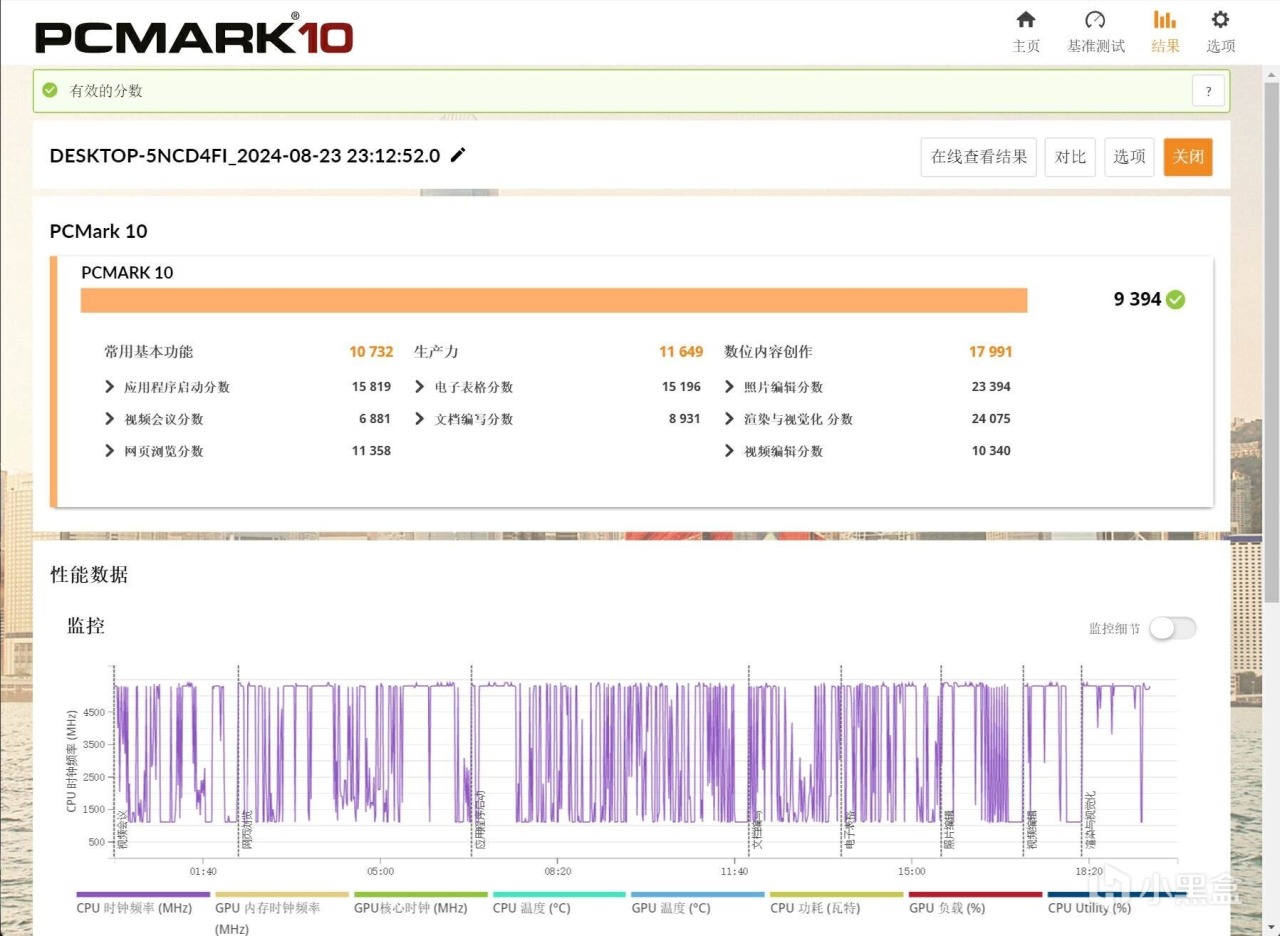Click the pencil icon to rename result
This screenshot has width=1280, height=936.
pyautogui.click(x=458, y=155)
